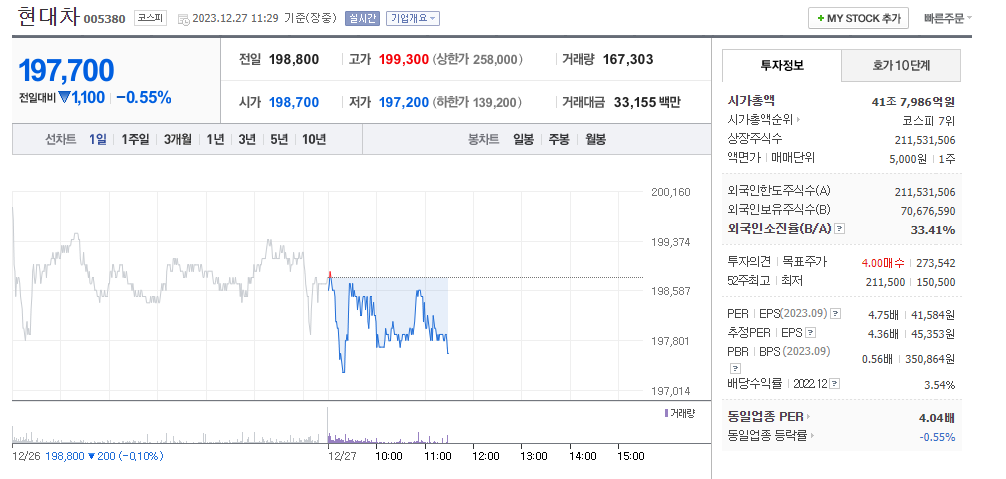Click help icon next to 배당수익률 2022.12
The width and height of the screenshot is (1006, 479).
(x=834, y=384)
